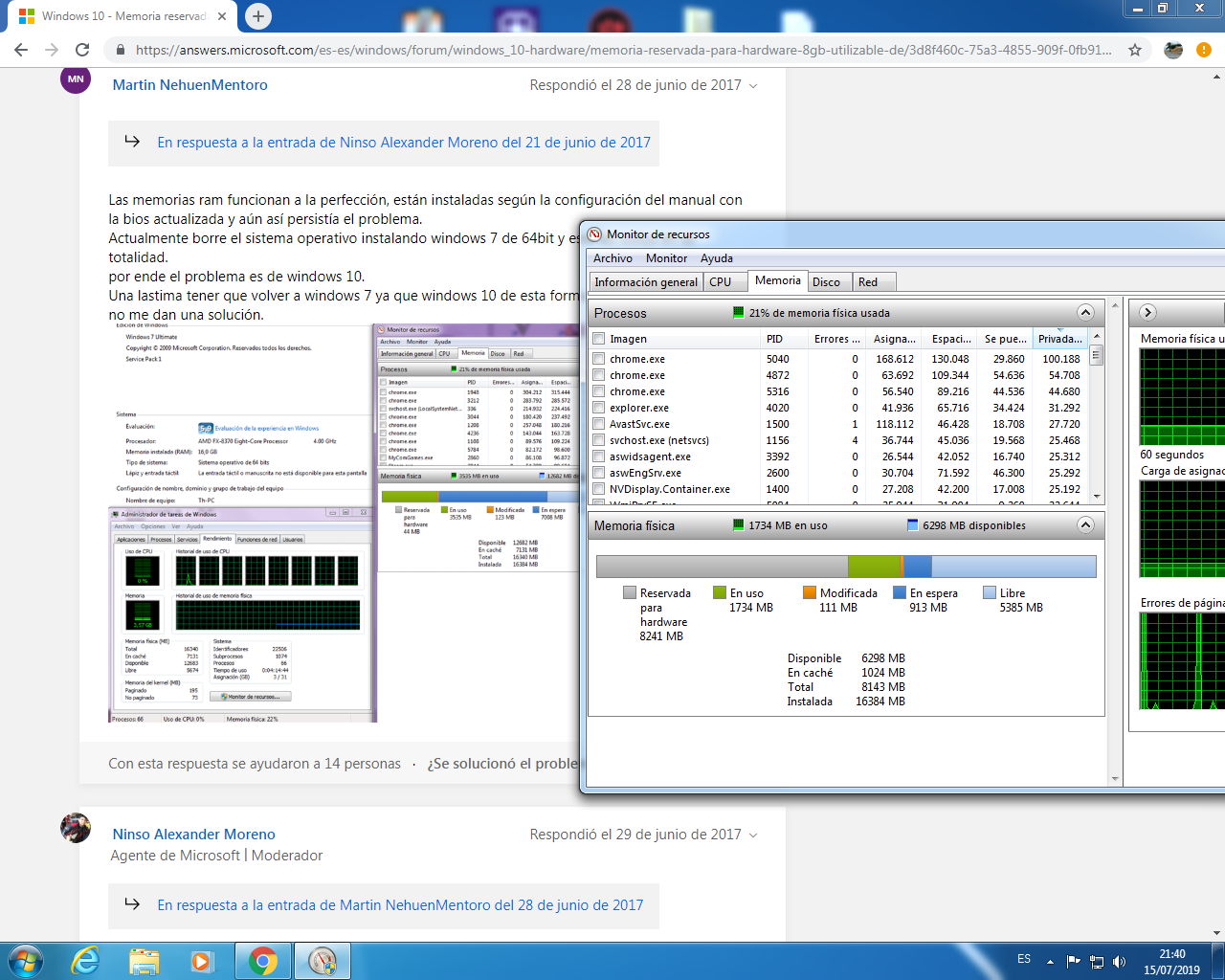Select the explorer.exe process checkbox
The image size is (1225, 980).
coord(599,408)
